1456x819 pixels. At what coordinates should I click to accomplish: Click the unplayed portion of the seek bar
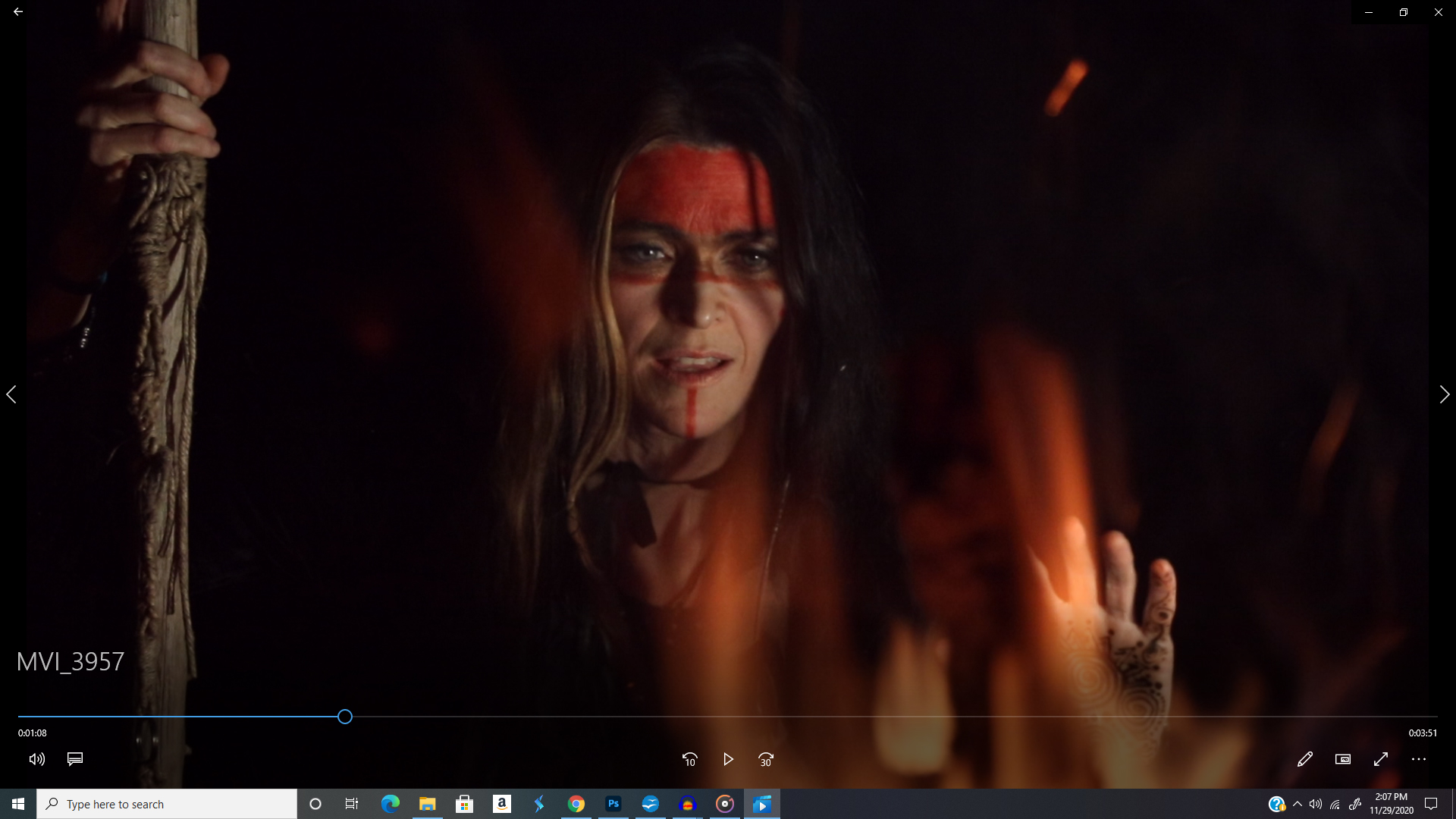[x=895, y=717]
